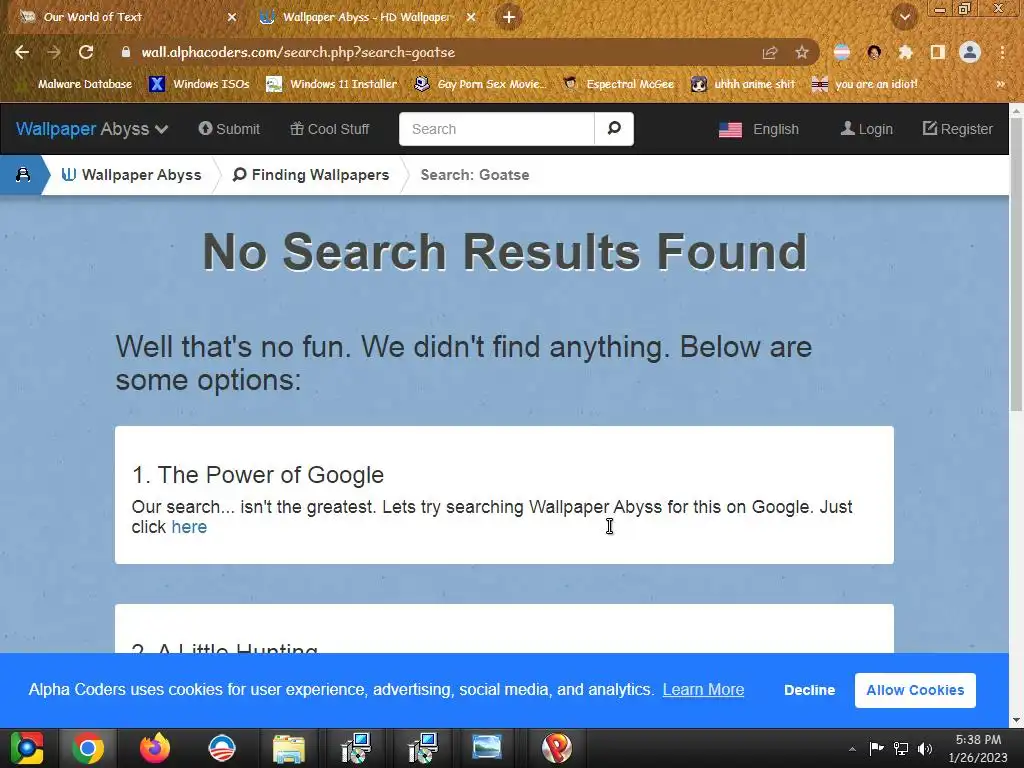This screenshot has height=768, width=1024.
Task: Go to Finding Wallpapers breadcrumb
Action: click(x=311, y=174)
